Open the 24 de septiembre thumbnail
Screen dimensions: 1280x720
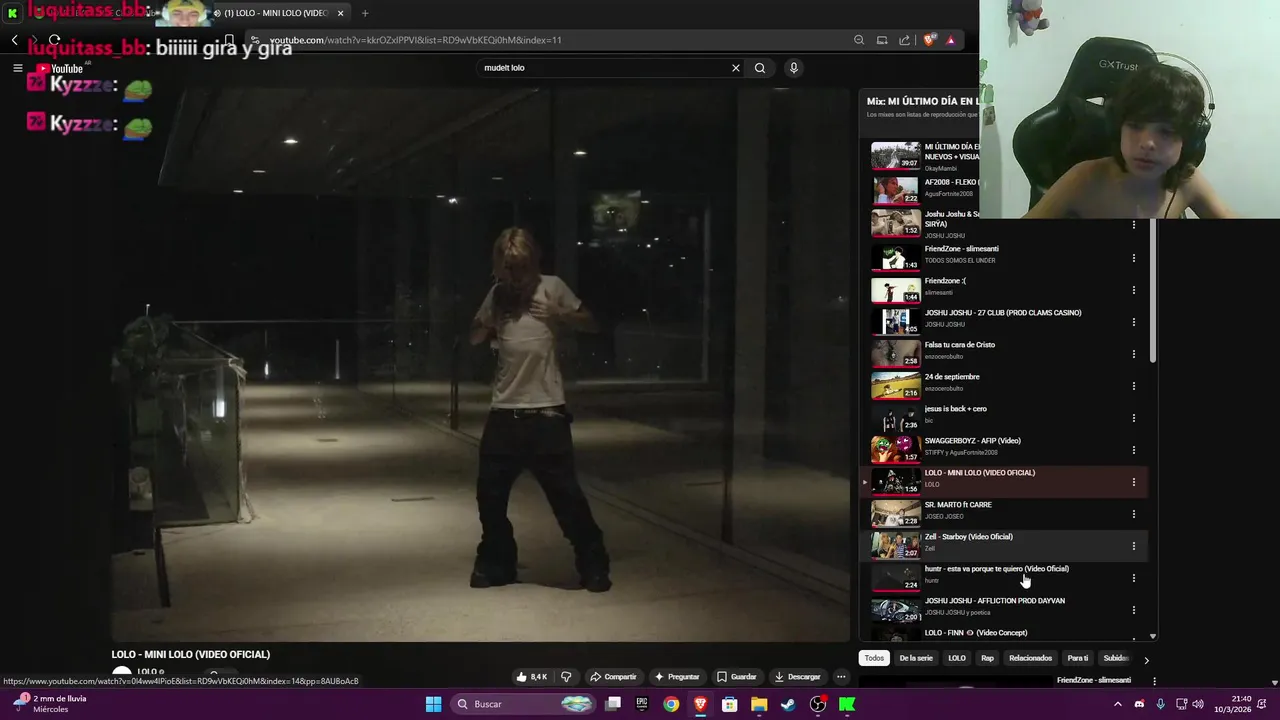point(895,386)
